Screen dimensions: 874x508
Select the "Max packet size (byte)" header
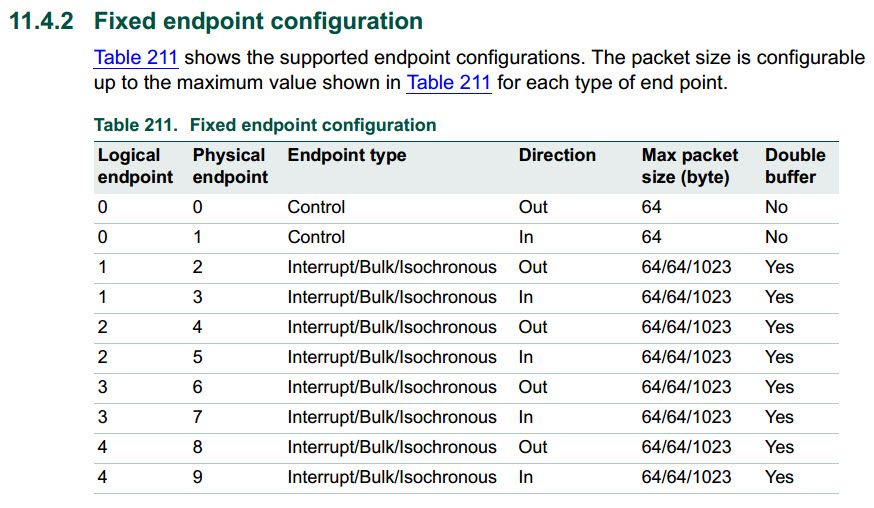click(689, 166)
